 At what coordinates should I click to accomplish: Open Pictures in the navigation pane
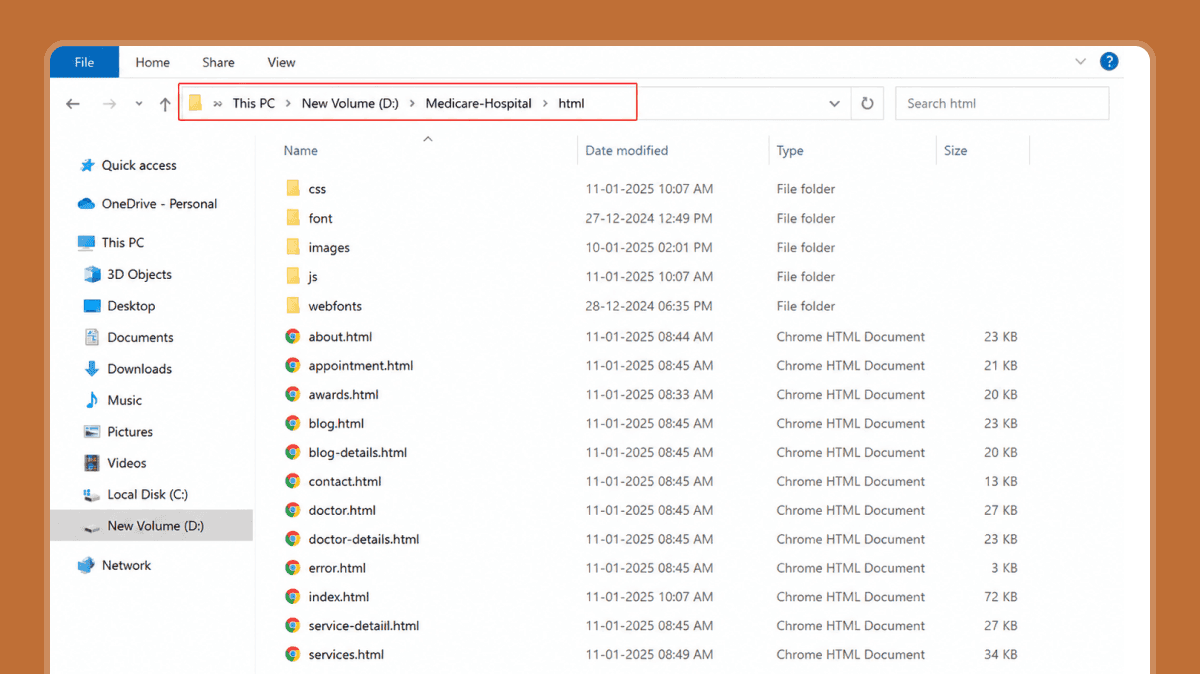pos(130,432)
